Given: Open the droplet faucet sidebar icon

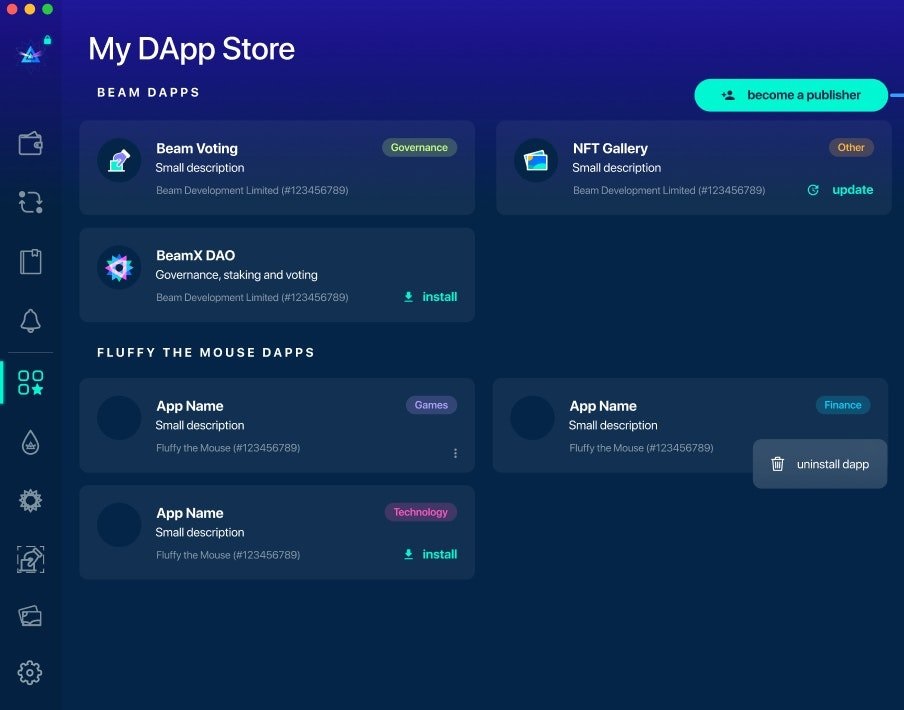Looking at the screenshot, I should [x=30, y=442].
